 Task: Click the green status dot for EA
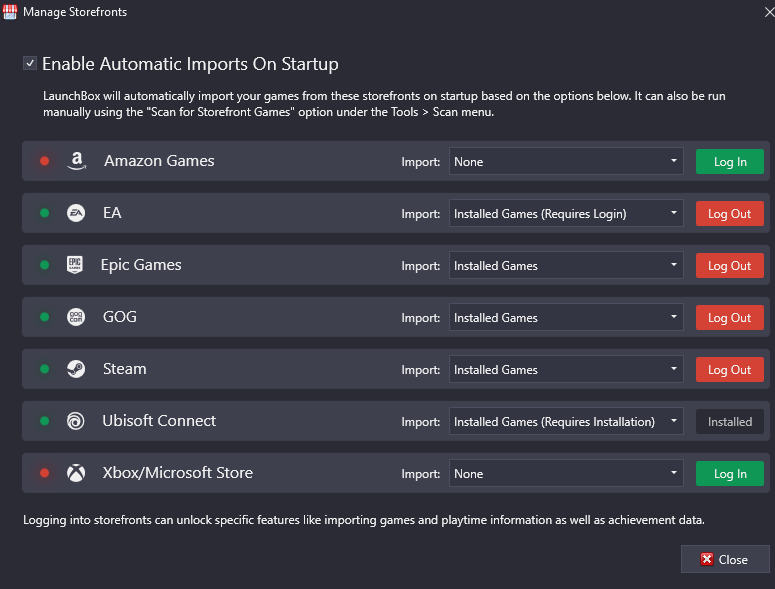point(44,213)
